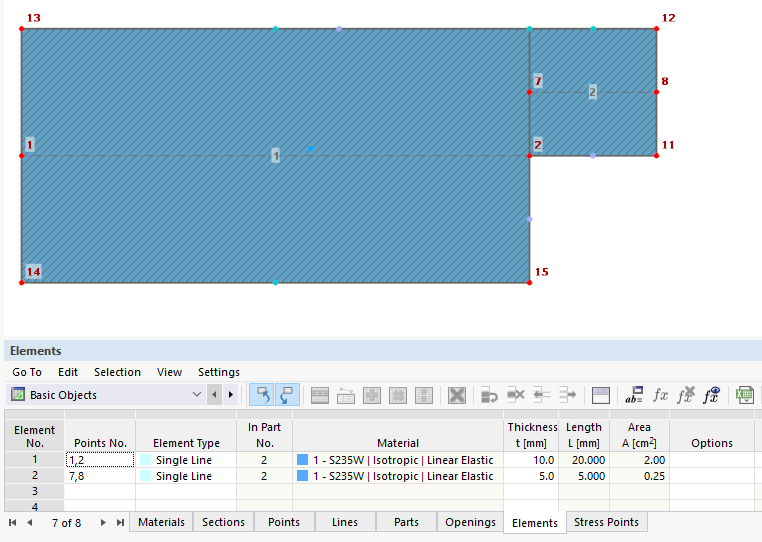The width and height of the screenshot is (762, 542).
Task: Click point 13 in the drawing
Action: click(21, 29)
